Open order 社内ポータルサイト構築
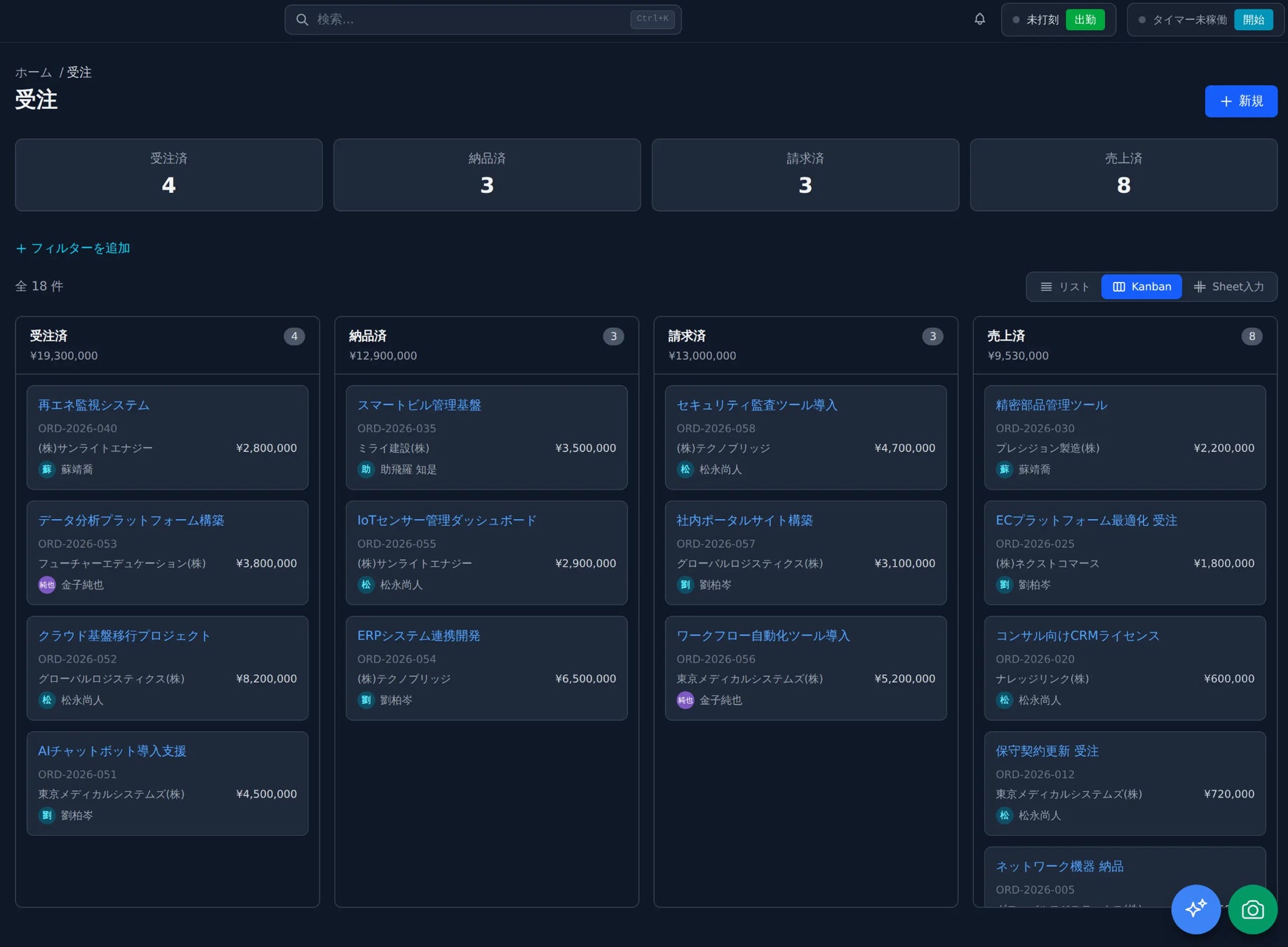 (x=745, y=520)
